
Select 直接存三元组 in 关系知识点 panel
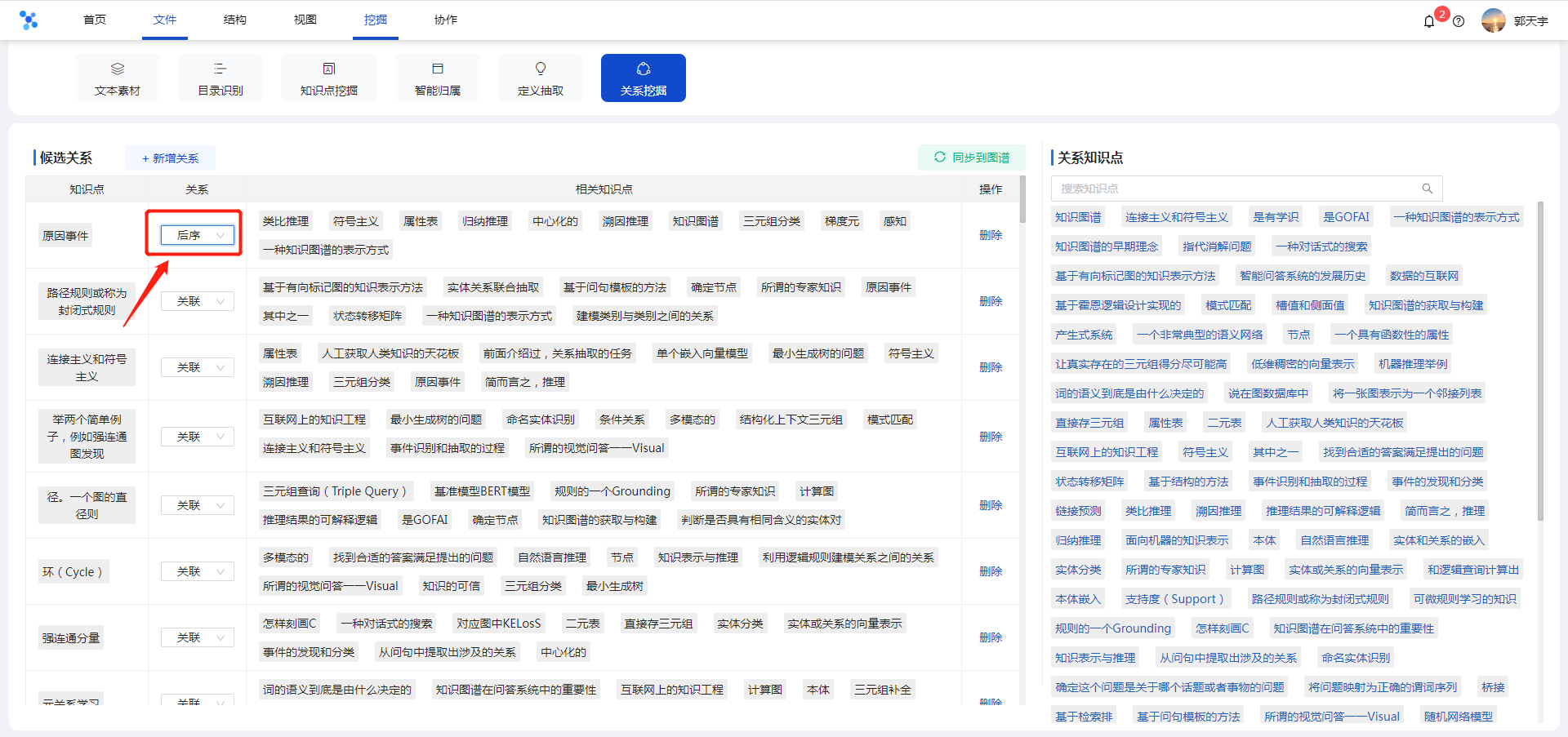(1089, 423)
